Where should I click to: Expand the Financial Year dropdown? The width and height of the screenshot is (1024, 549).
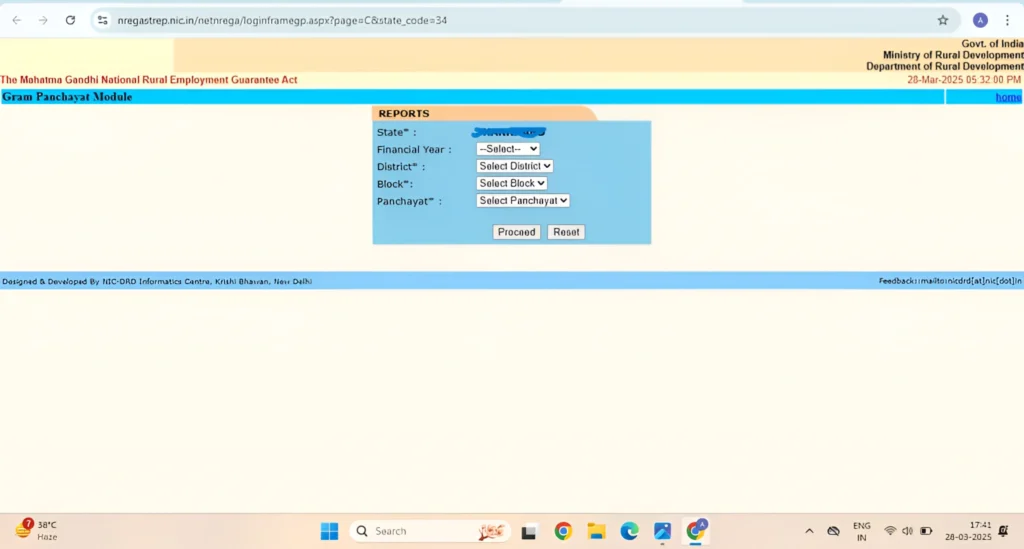point(507,149)
